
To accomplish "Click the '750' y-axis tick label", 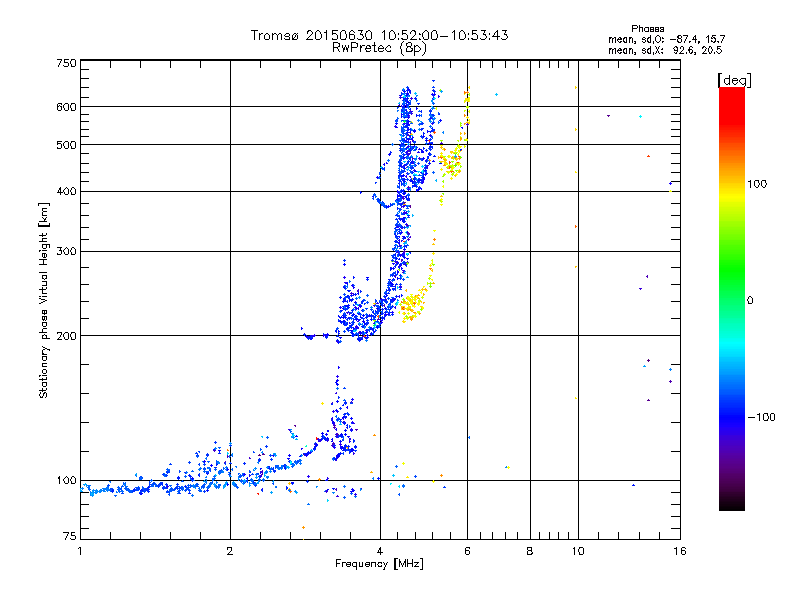I will pyautogui.click(x=66, y=63).
